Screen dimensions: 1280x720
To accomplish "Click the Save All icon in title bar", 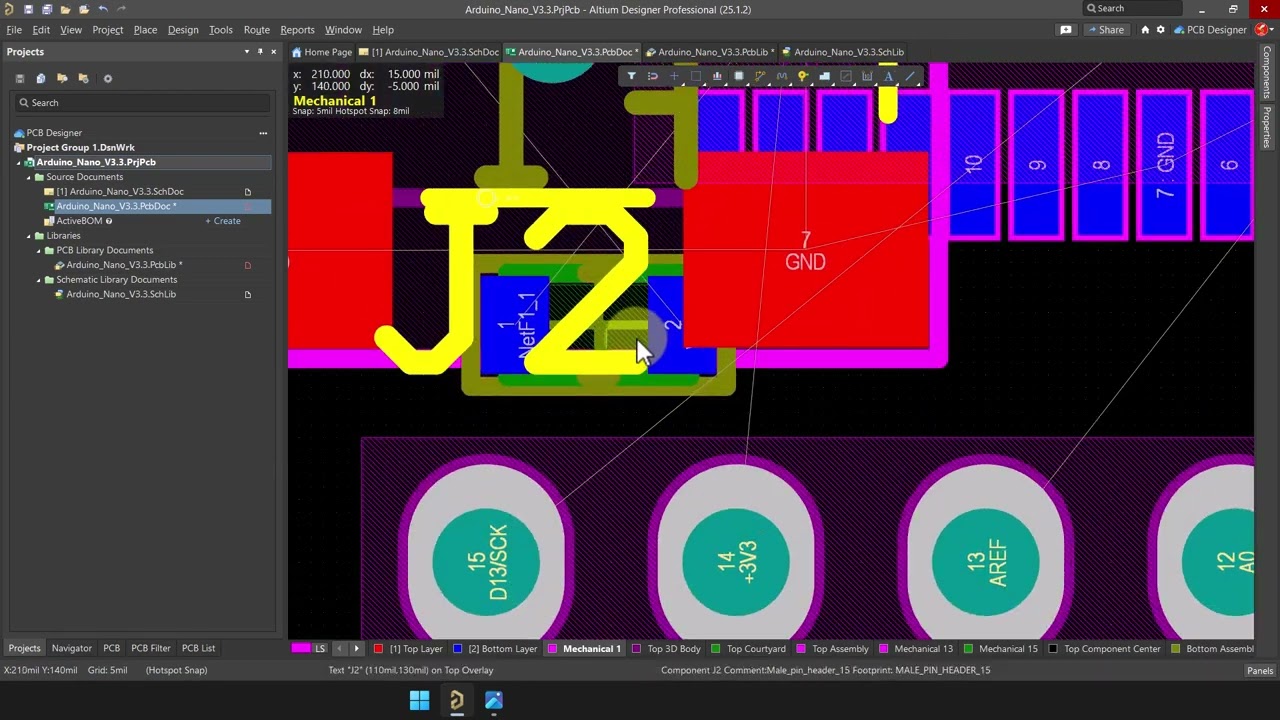I will [x=46, y=9].
